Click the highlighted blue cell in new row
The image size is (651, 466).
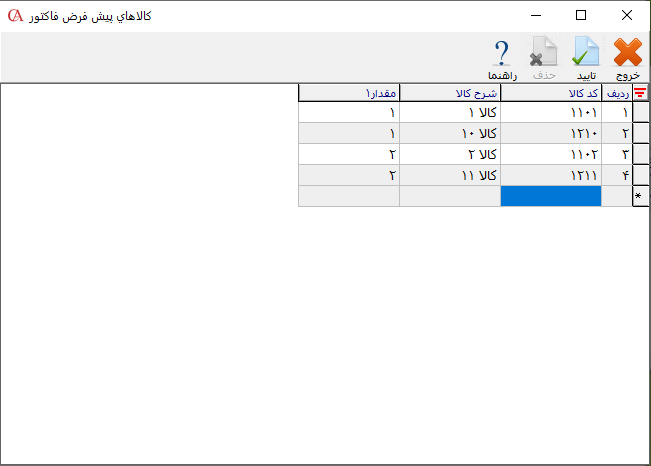pyautogui.click(x=551, y=197)
